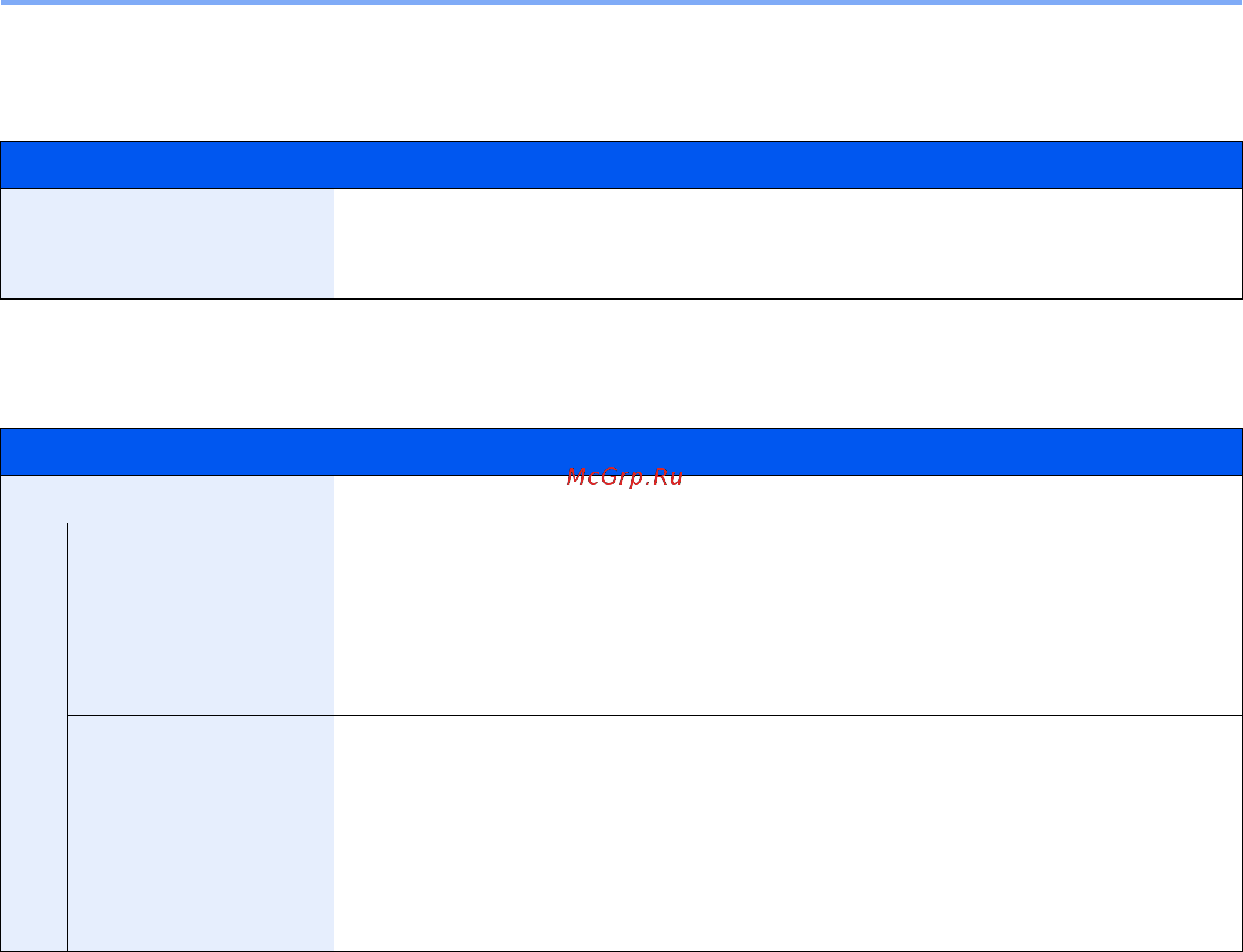1243x952 pixels.
Task: Click the blank white area between the two tables
Action: (x=621, y=364)
